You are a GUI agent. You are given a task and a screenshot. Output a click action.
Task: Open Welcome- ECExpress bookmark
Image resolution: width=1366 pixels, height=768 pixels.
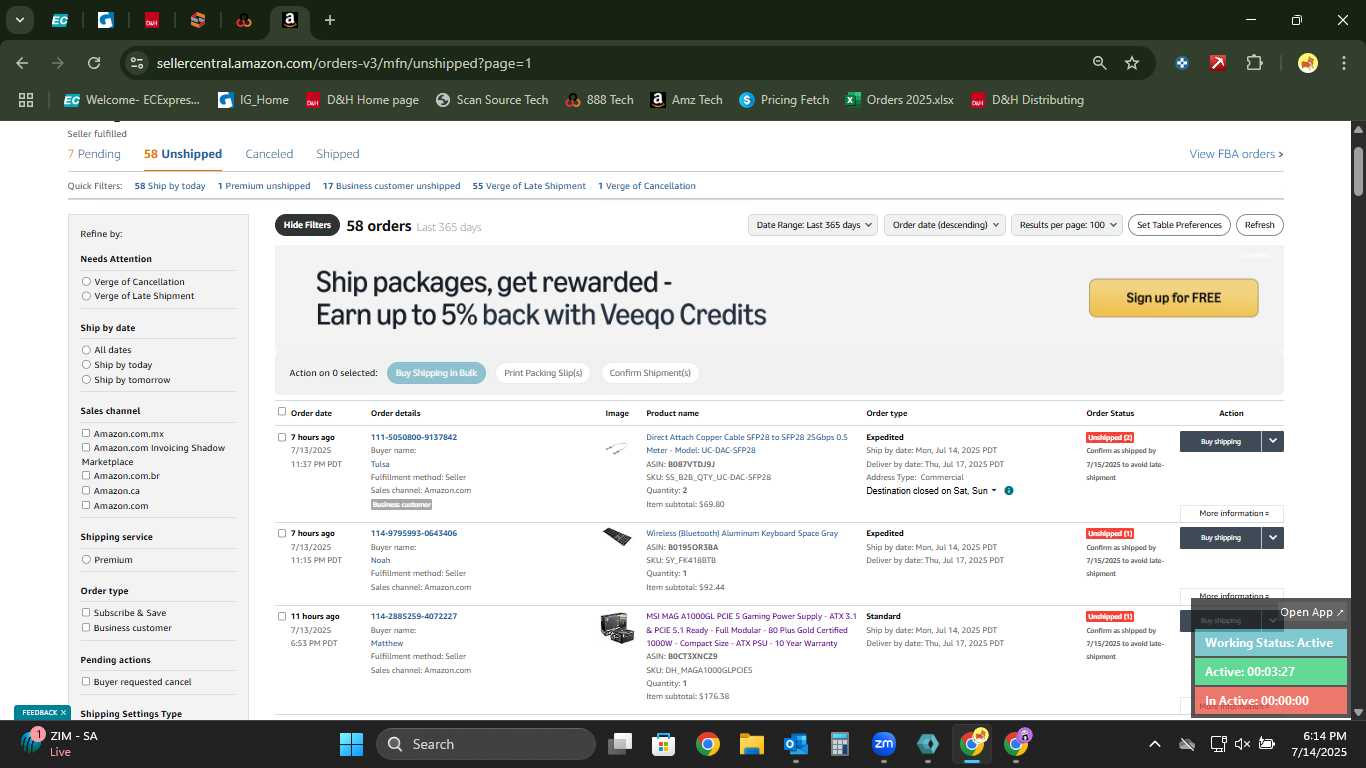(x=131, y=100)
